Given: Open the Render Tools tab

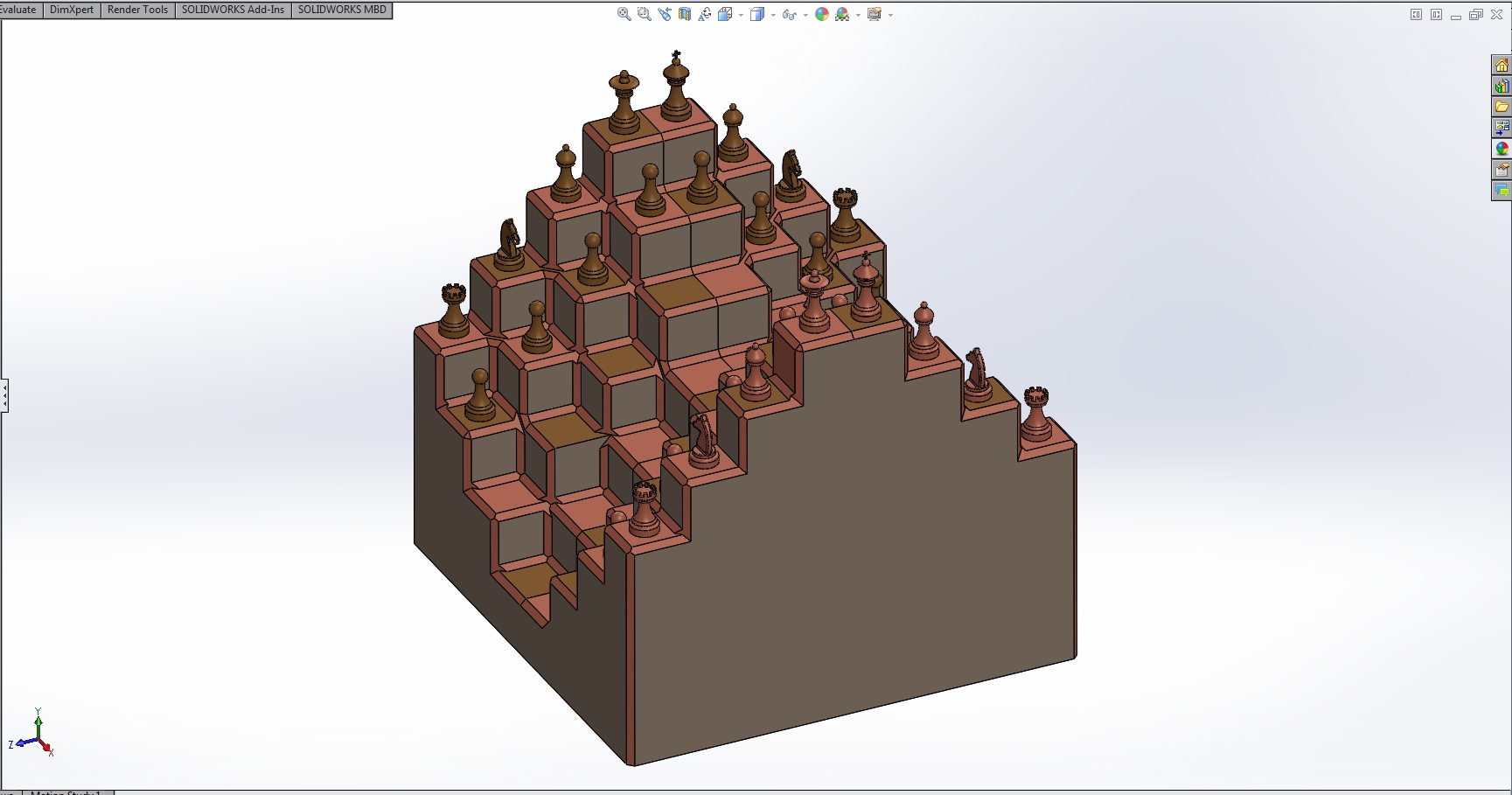Looking at the screenshot, I should pos(137,10).
